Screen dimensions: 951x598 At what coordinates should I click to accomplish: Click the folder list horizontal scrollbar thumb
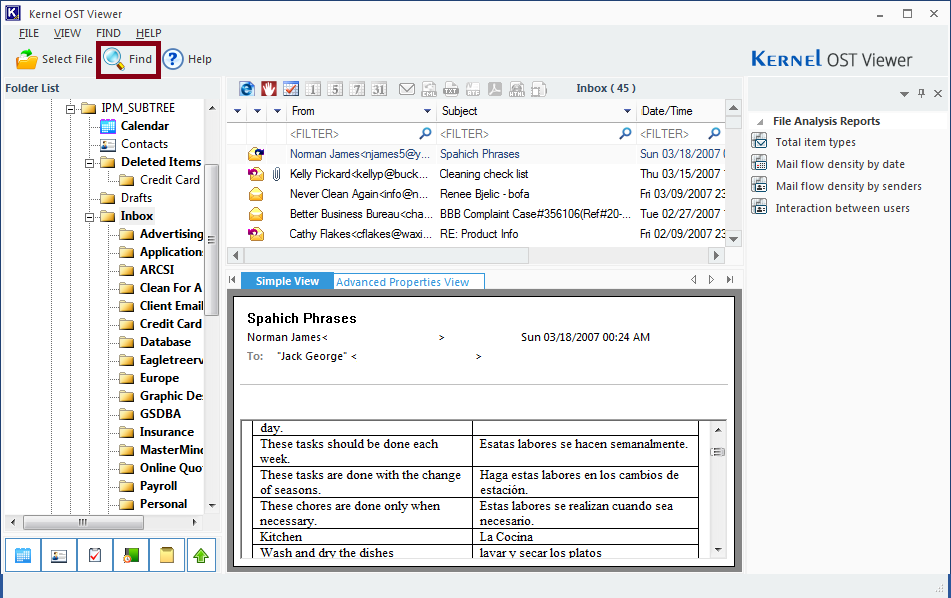pos(83,522)
